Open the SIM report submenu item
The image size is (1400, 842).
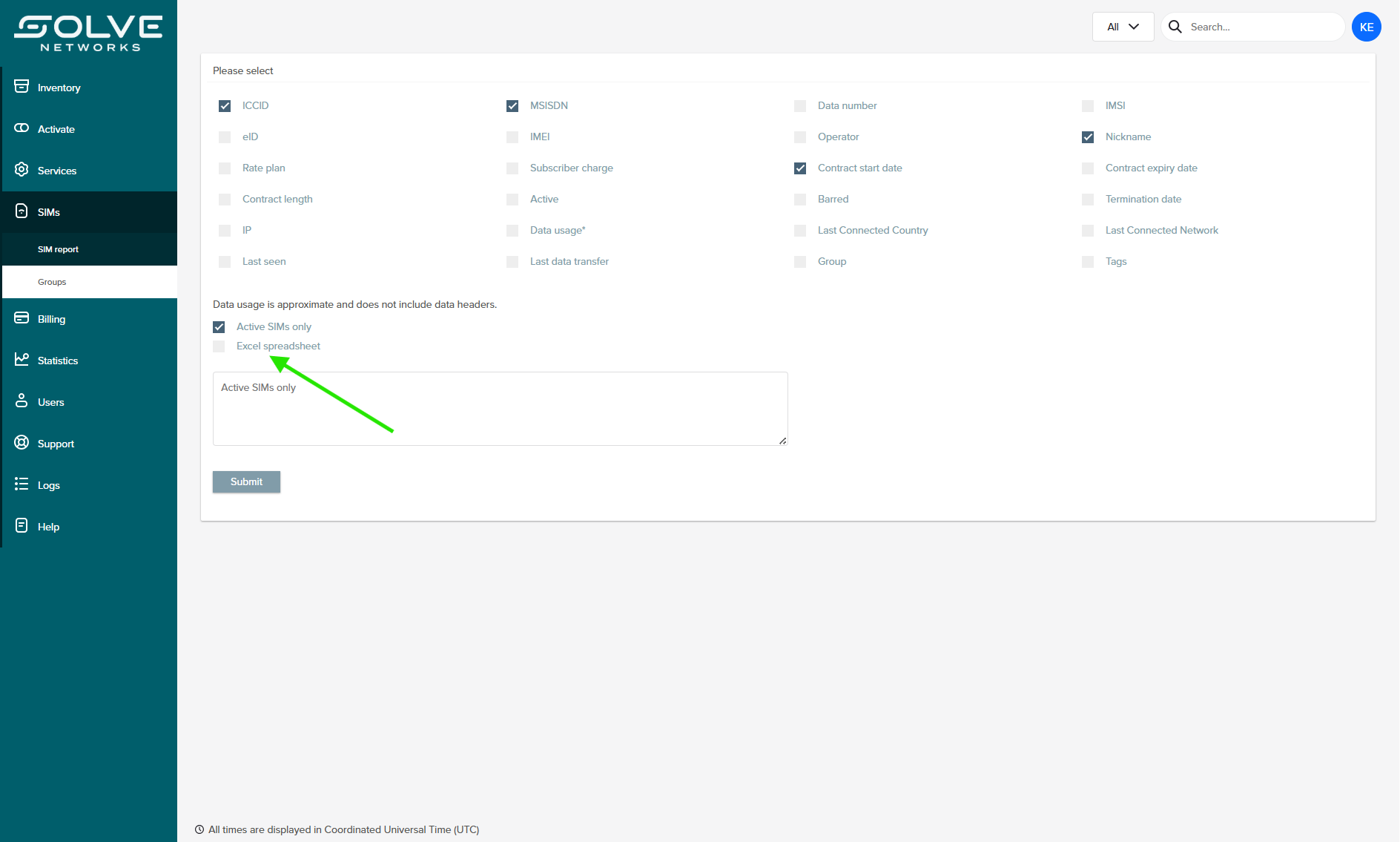tap(58, 249)
